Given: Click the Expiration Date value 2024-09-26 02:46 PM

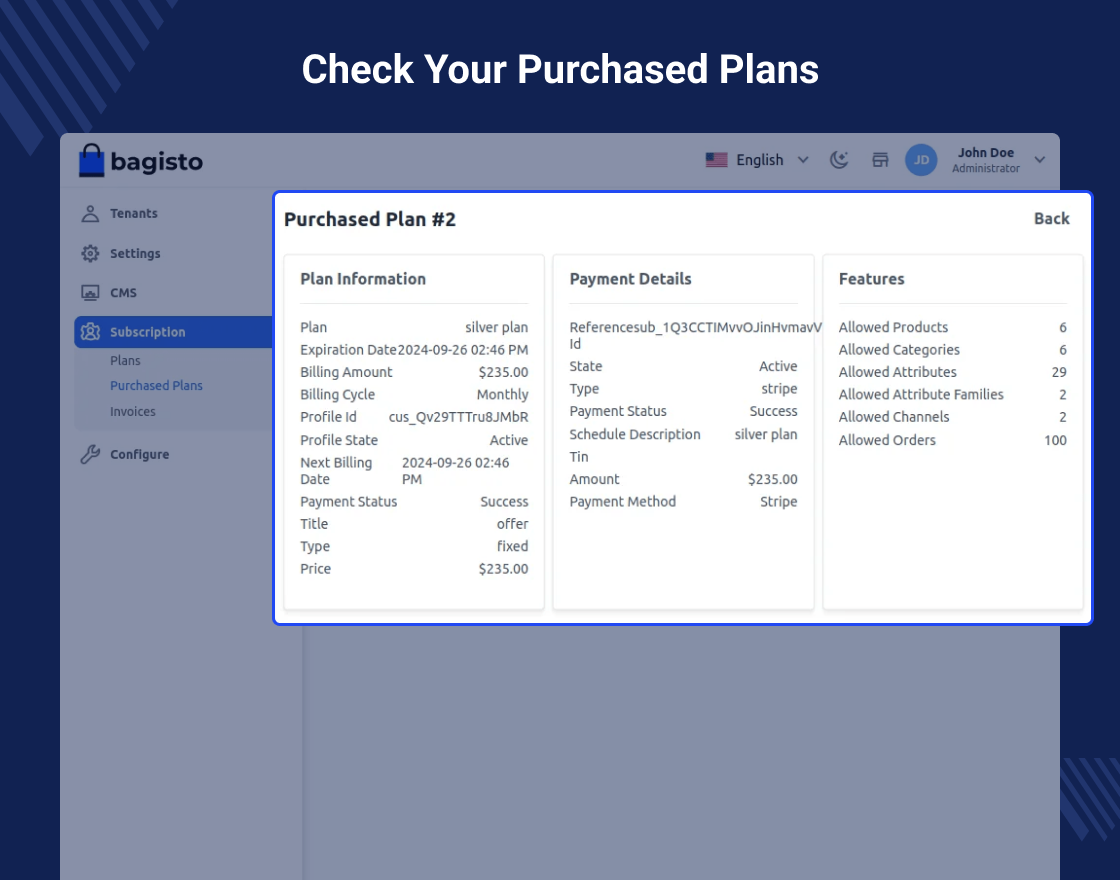Looking at the screenshot, I should coord(463,350).
